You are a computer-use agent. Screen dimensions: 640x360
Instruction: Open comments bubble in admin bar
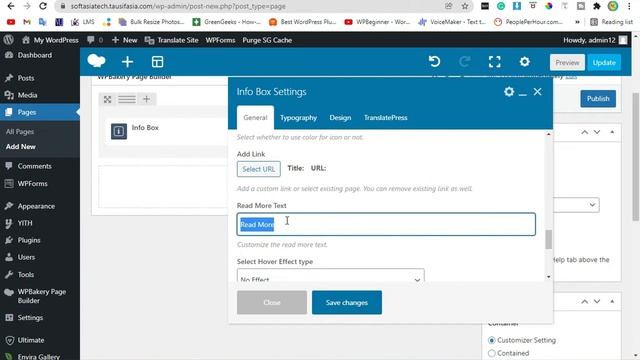click(91, 40)
